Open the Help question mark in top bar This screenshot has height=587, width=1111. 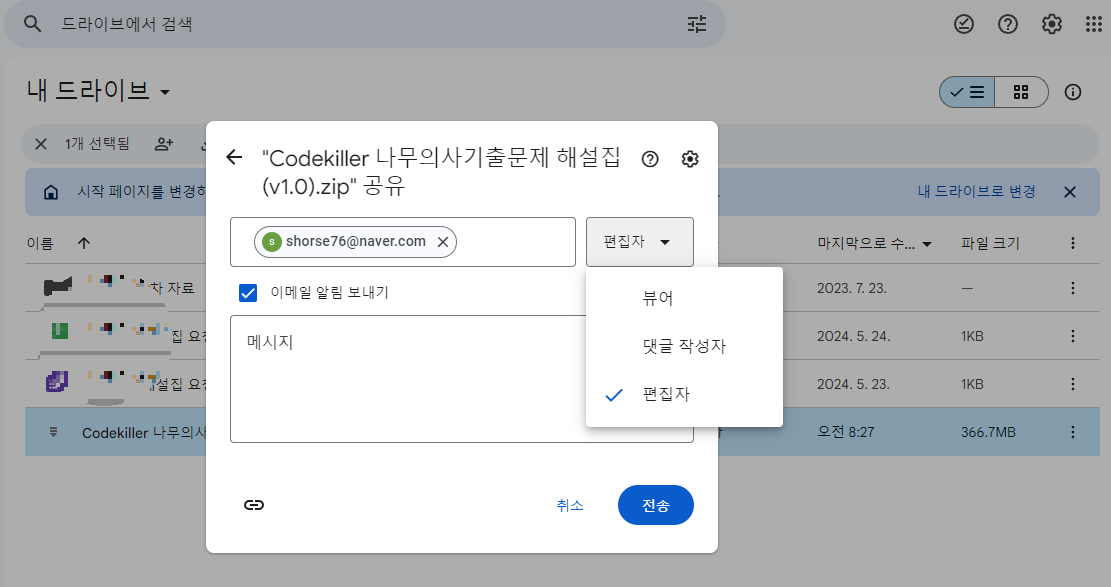pyautogui.click(x=1008, y=24)
